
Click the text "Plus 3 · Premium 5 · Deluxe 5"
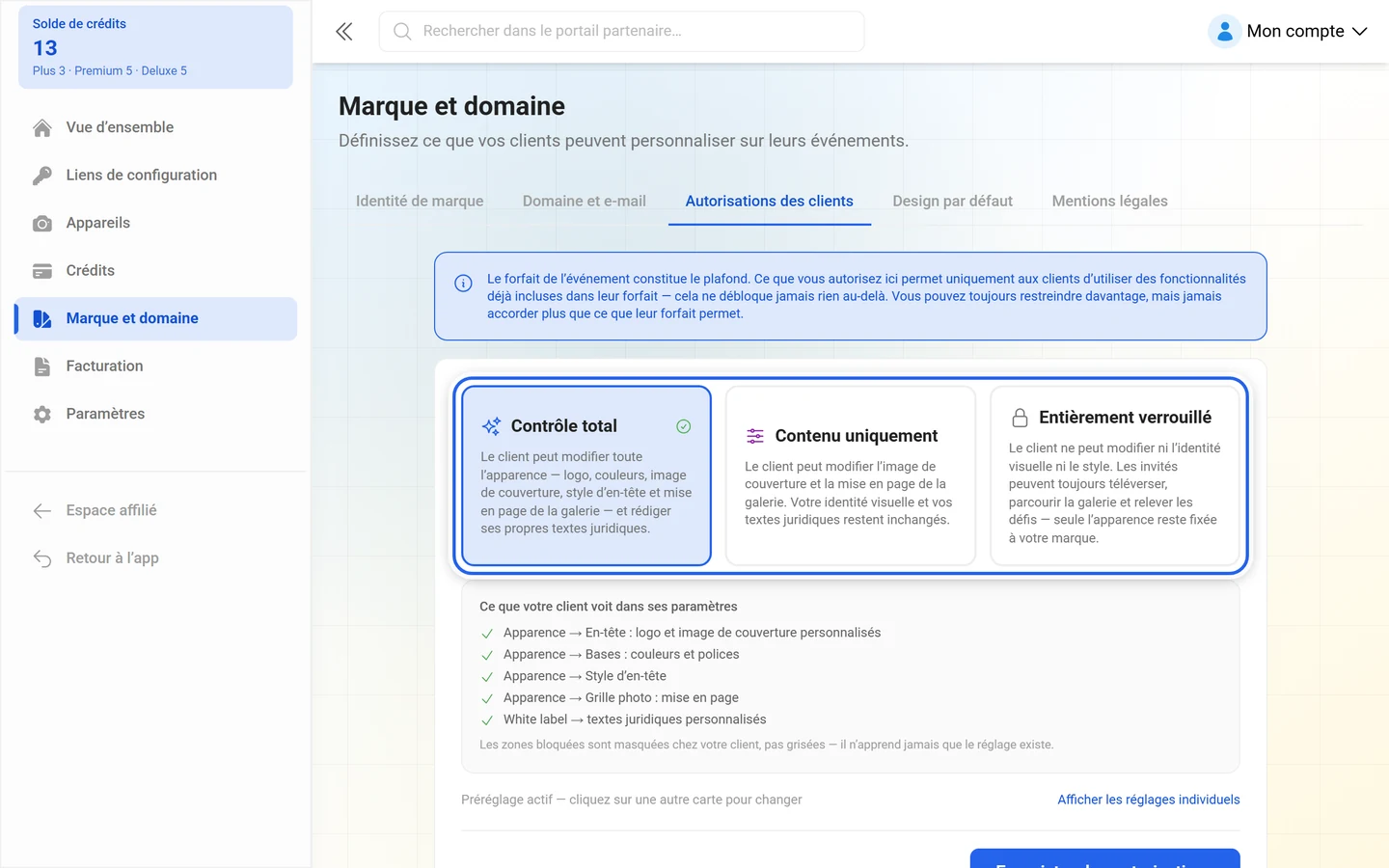coord(110,70)
